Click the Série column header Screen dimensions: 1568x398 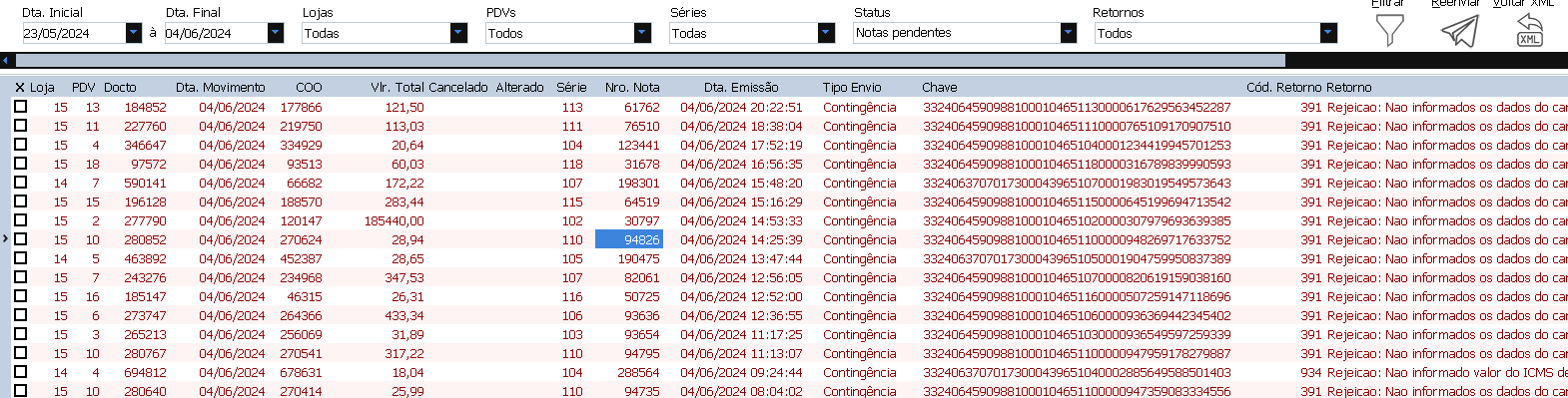(x=571, y=88)
